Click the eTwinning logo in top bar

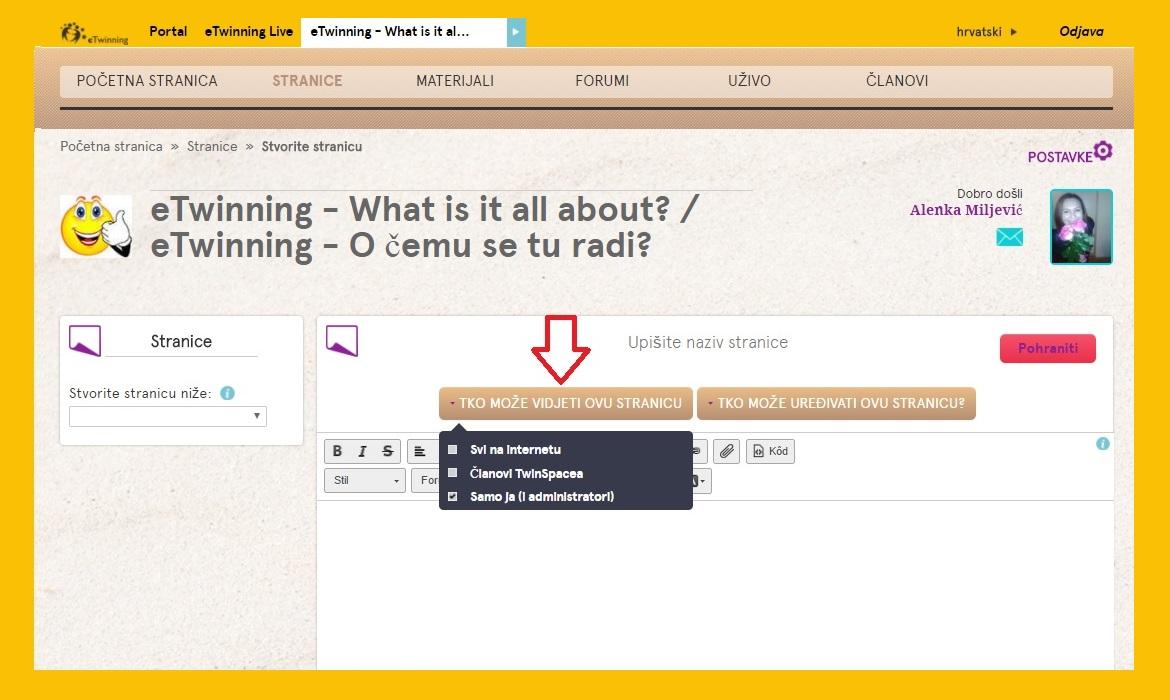click(94, 33)
